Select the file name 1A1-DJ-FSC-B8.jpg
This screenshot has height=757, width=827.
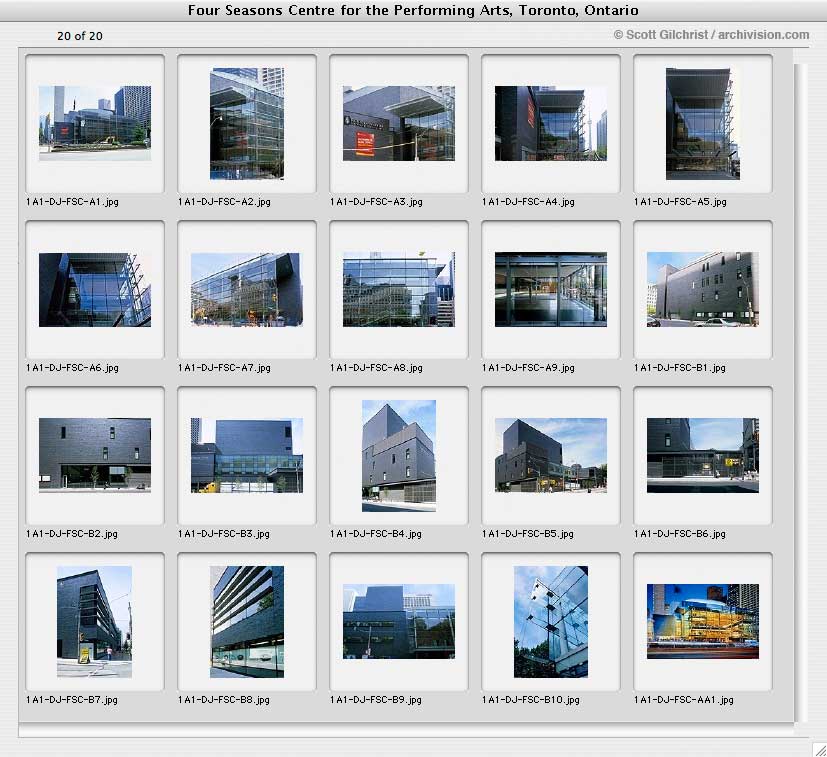(224, 700)
